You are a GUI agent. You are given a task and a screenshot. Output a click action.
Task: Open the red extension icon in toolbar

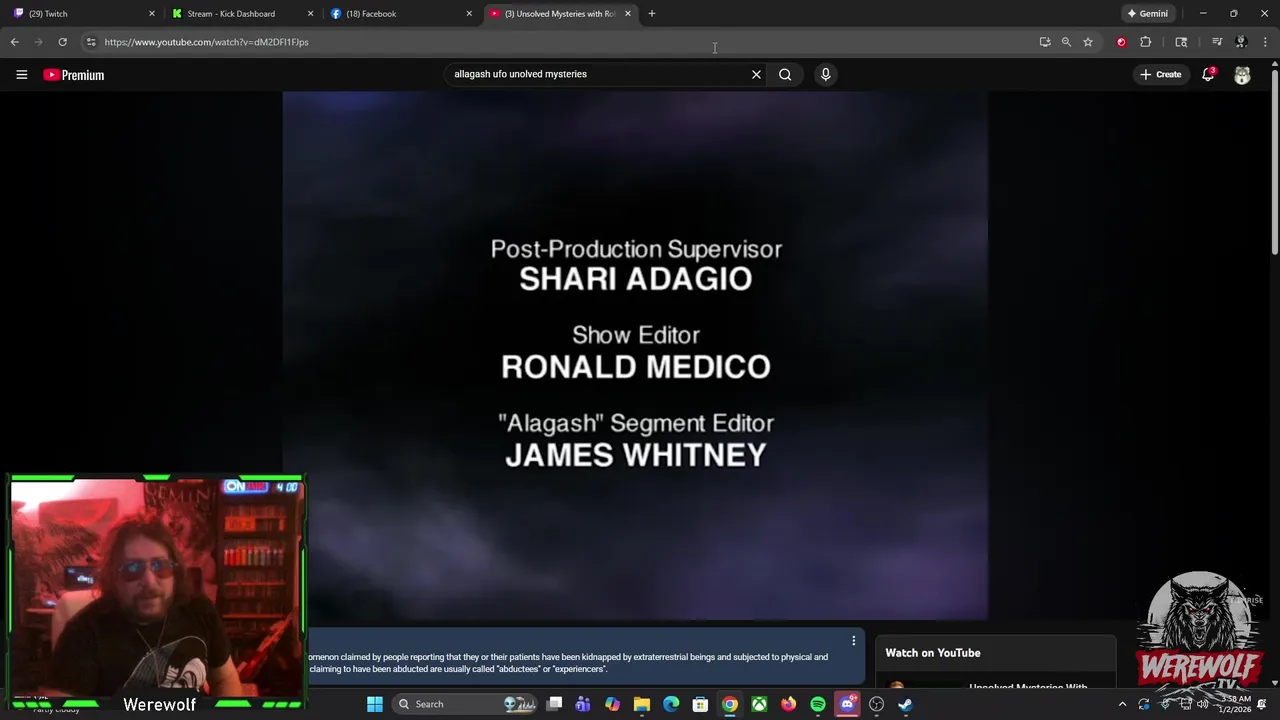(1121, 42)
